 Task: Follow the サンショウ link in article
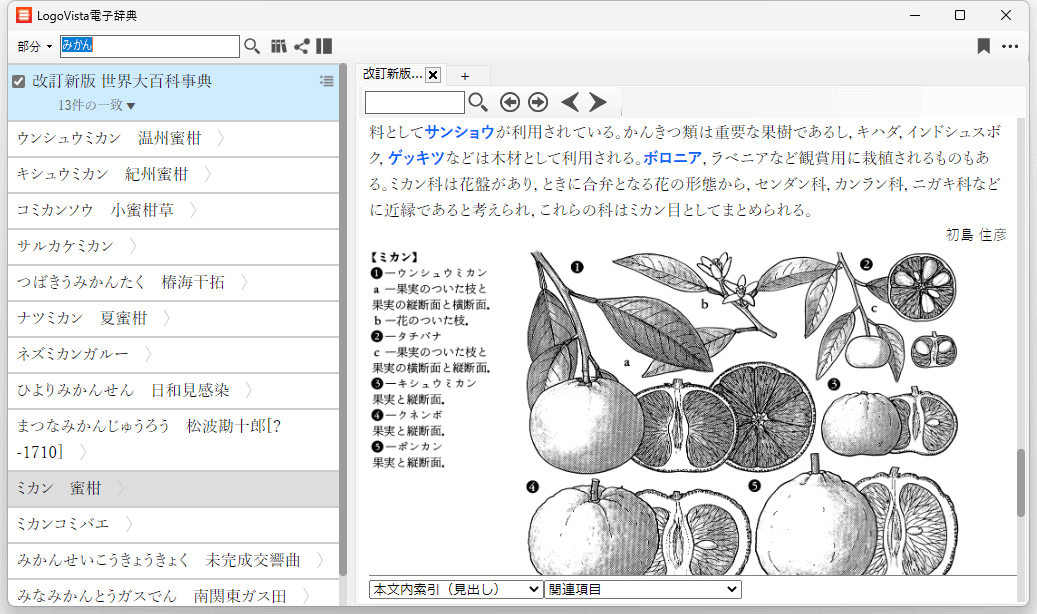coord(459,132)
